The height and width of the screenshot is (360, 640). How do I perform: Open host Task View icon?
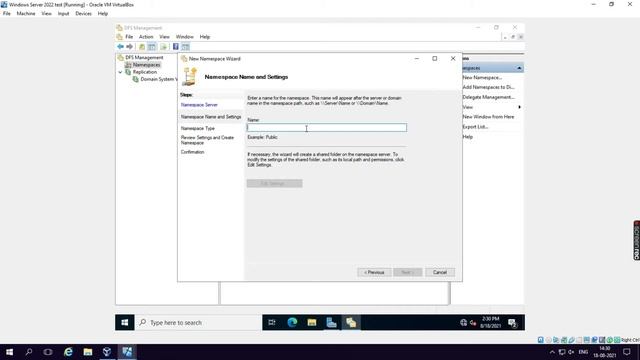tap(48, 352)
